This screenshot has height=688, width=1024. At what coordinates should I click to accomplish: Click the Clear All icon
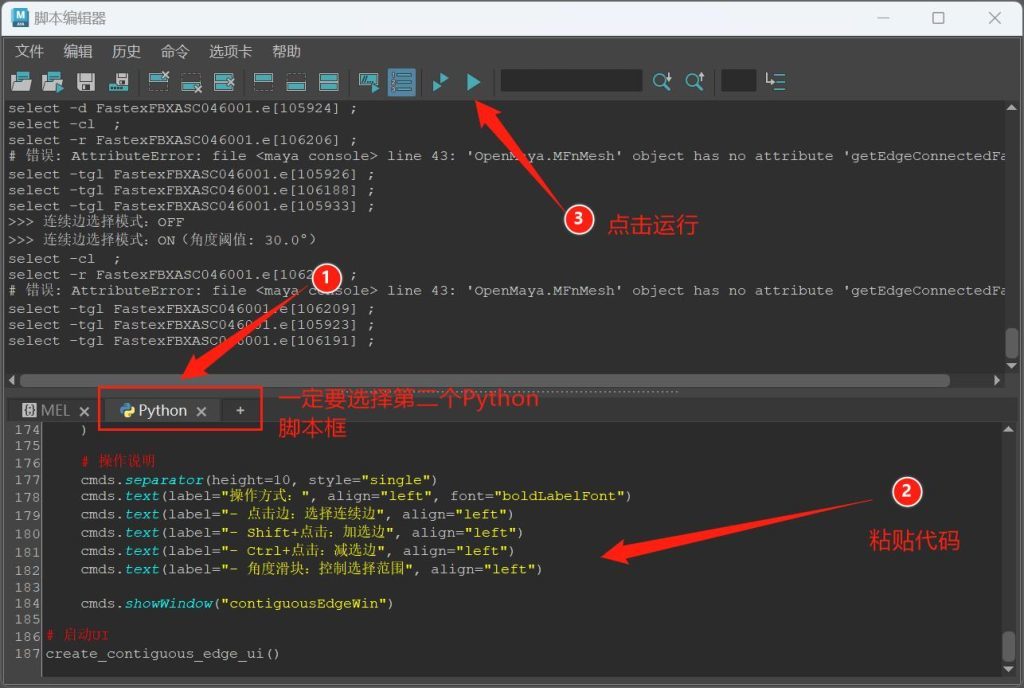(x=224, y=82)
